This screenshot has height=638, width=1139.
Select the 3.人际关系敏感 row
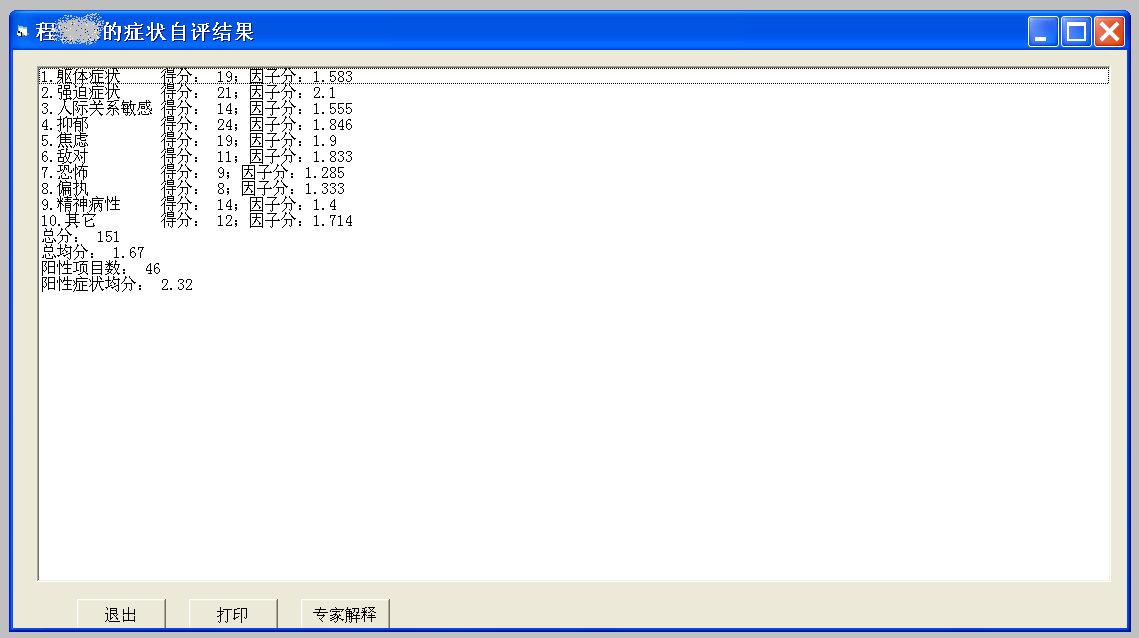[196, 109]
